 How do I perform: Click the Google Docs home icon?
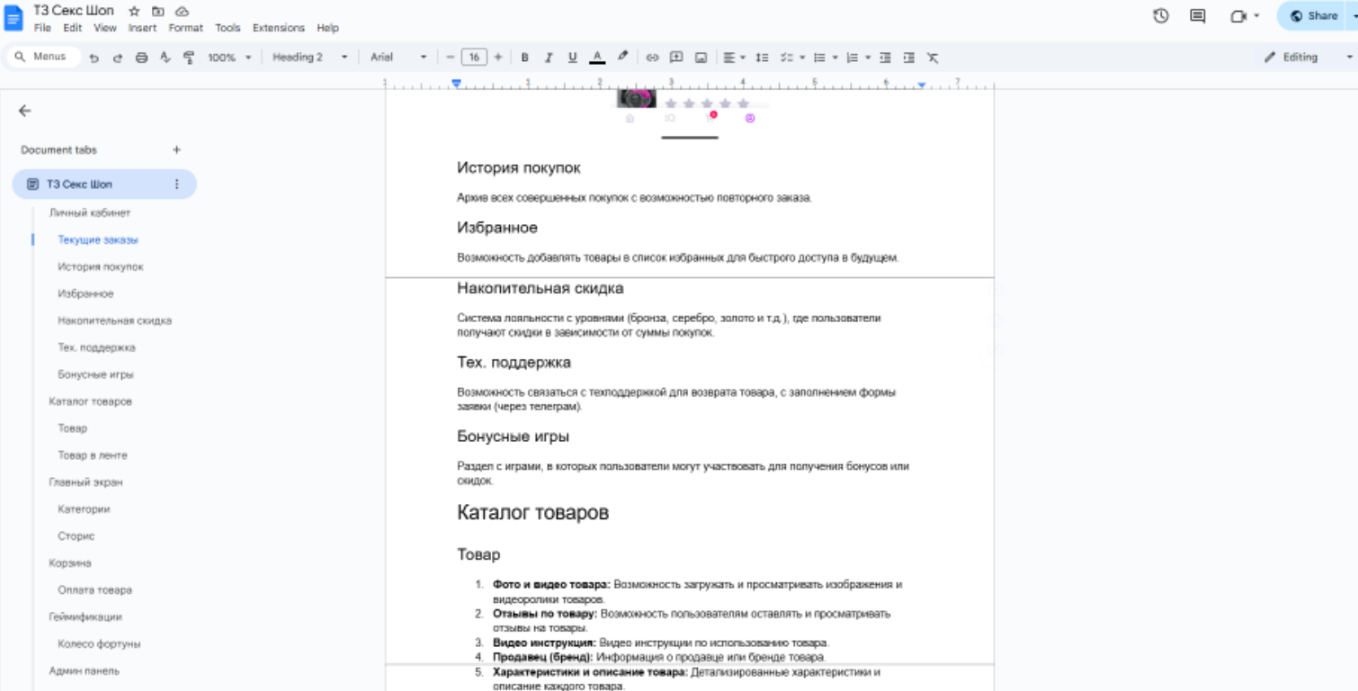click(14, 17)
